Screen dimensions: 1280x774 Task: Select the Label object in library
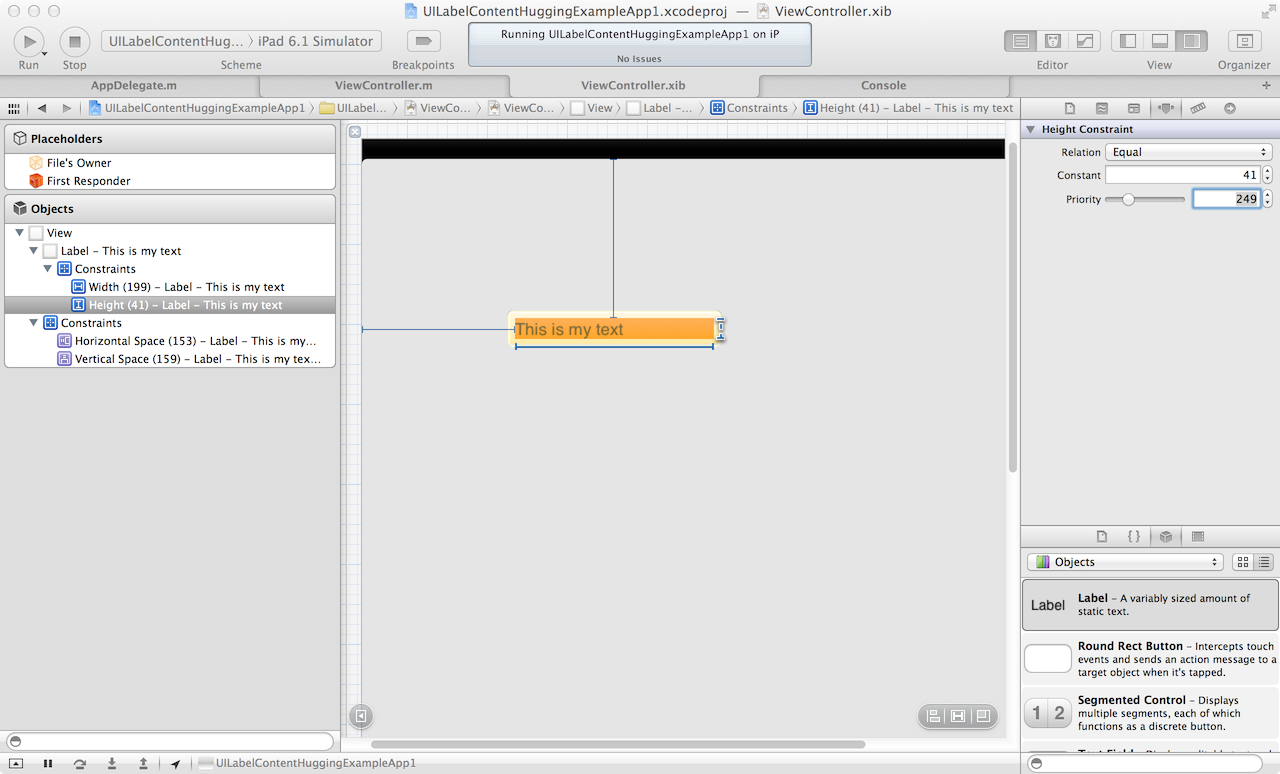(1150, 605)
